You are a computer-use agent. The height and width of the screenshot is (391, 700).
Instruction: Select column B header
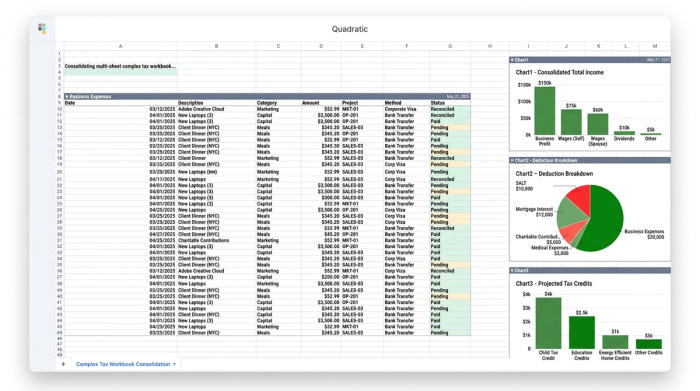217,46
